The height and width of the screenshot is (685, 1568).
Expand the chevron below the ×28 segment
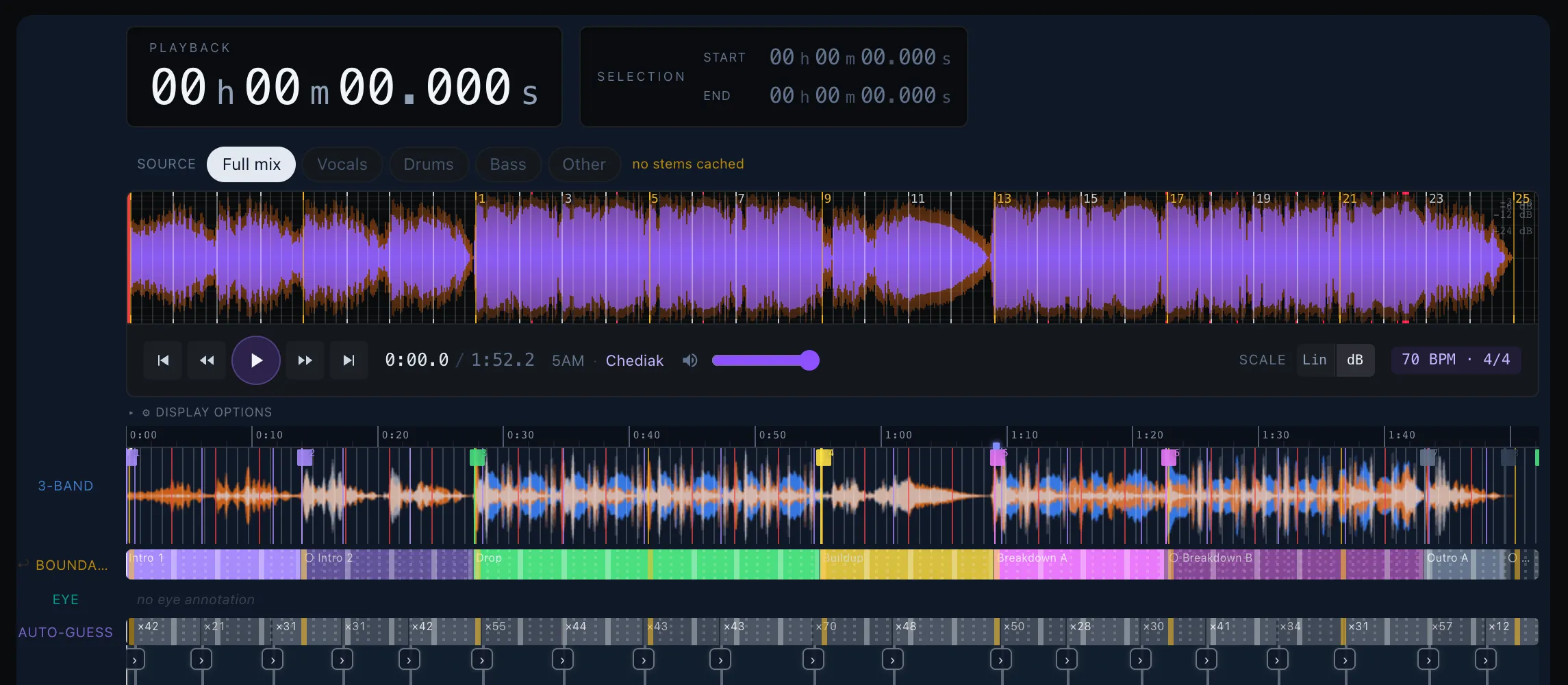pyautogui.click(x=1067, y=660)
